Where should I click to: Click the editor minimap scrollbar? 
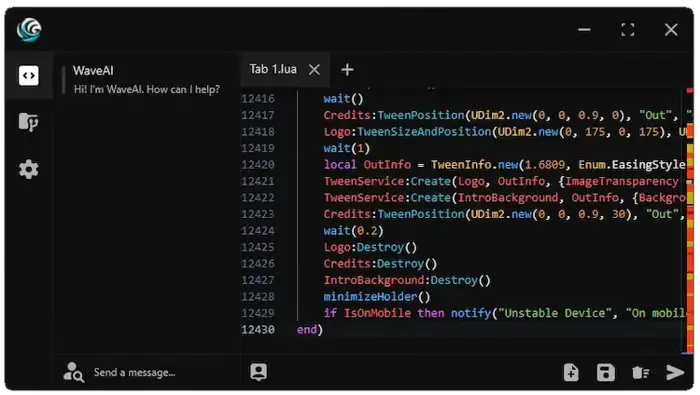[x=690, y=221]
